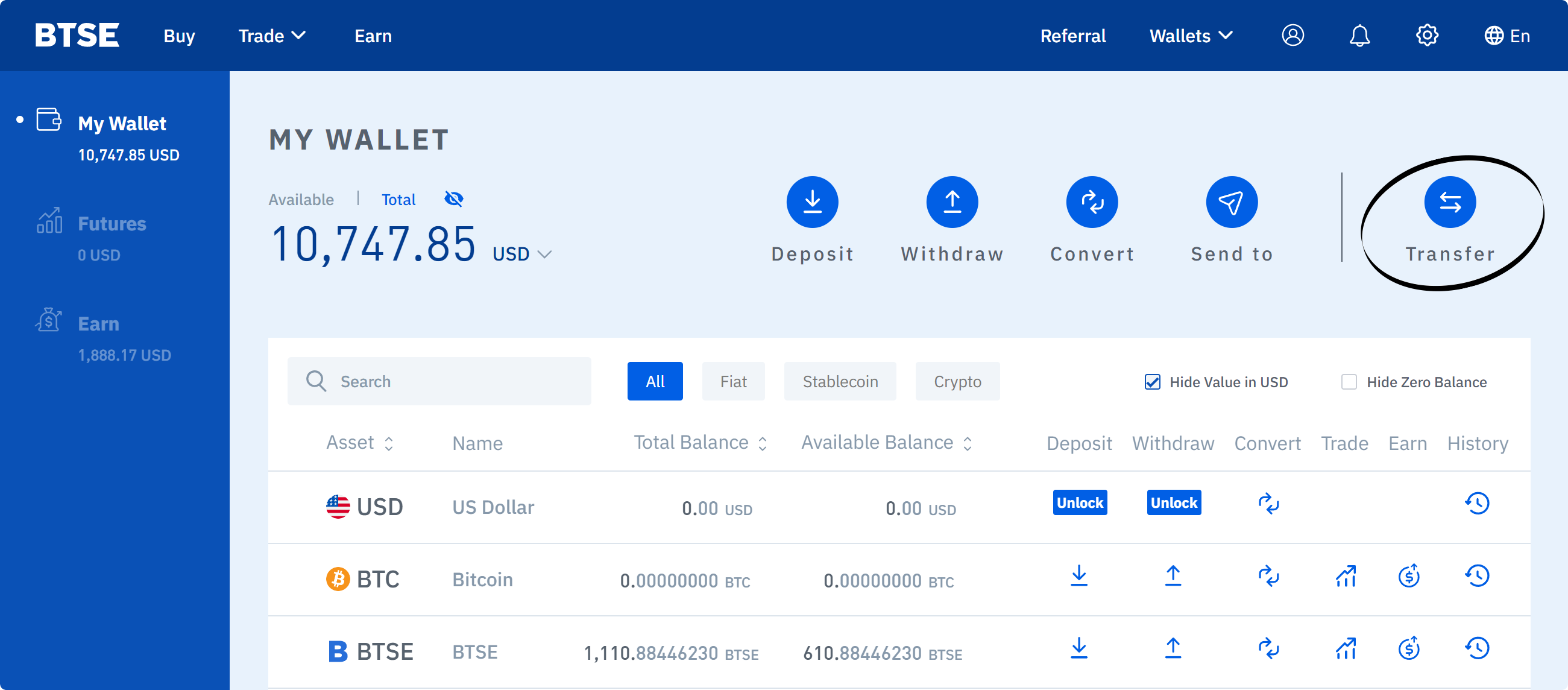This screenshot has height=690, width=1568.
Task: Select the Stablecoin filter tab
Action: click(x=840, y=381)
